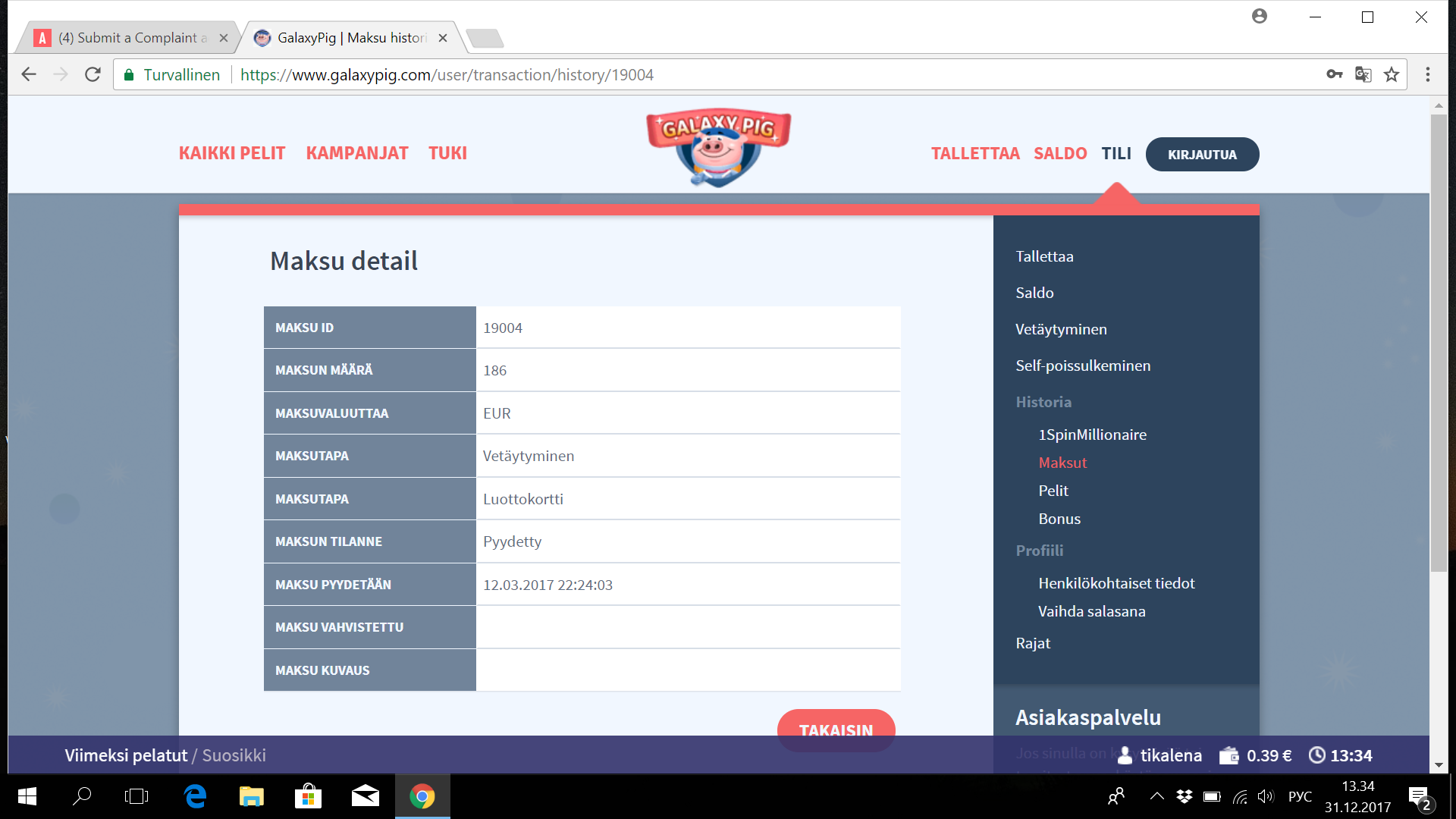Launch Microsoft Edge from taskbar
1456x819 pixels.
(195, 796)
